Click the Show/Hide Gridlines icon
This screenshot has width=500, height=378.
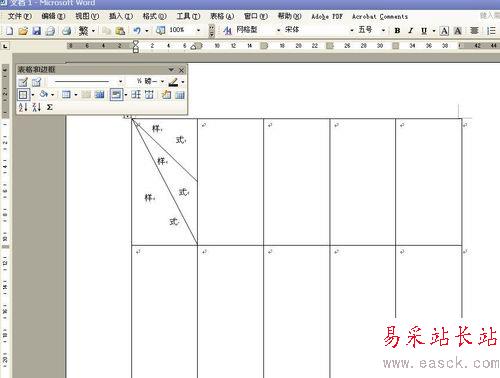tap(180, 95)
